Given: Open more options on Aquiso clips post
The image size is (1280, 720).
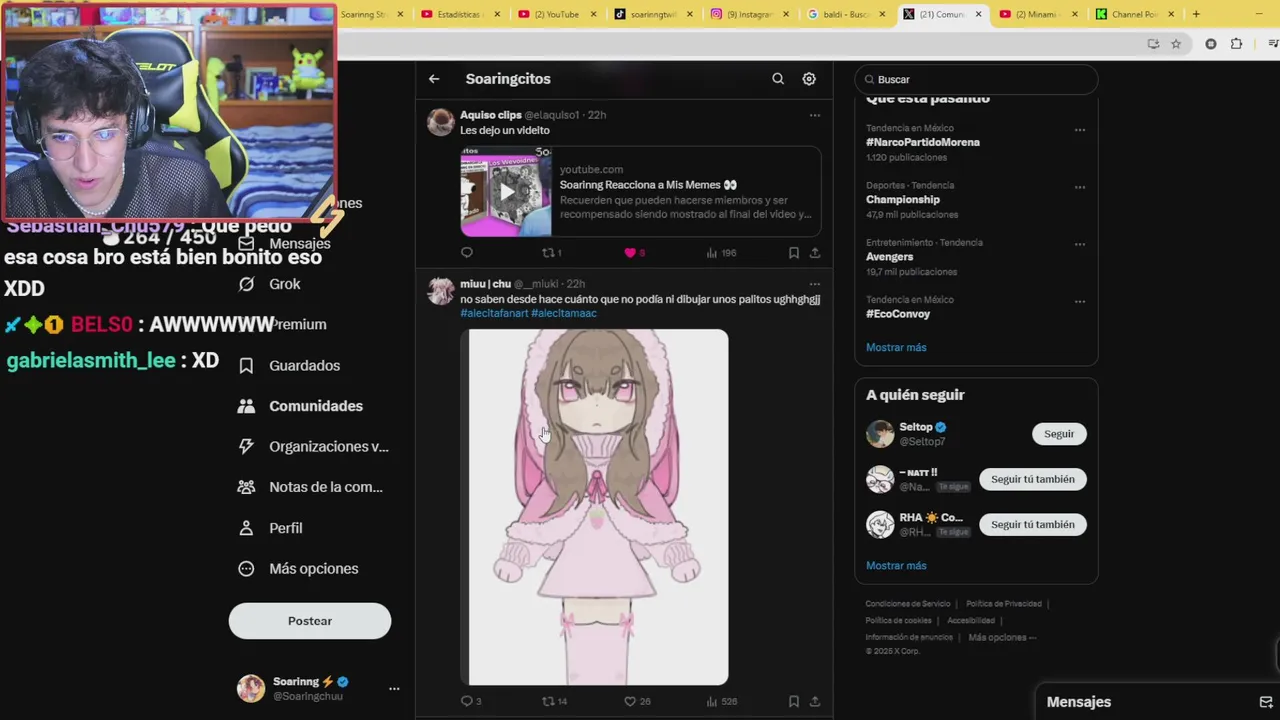Looking at the screenshot, I should (x=815, y=115).
